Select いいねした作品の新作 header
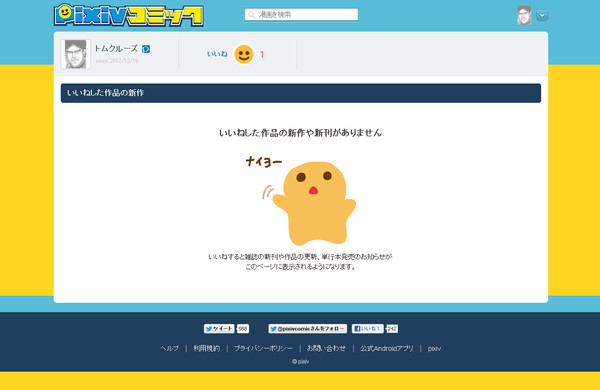 coord(301,93)
